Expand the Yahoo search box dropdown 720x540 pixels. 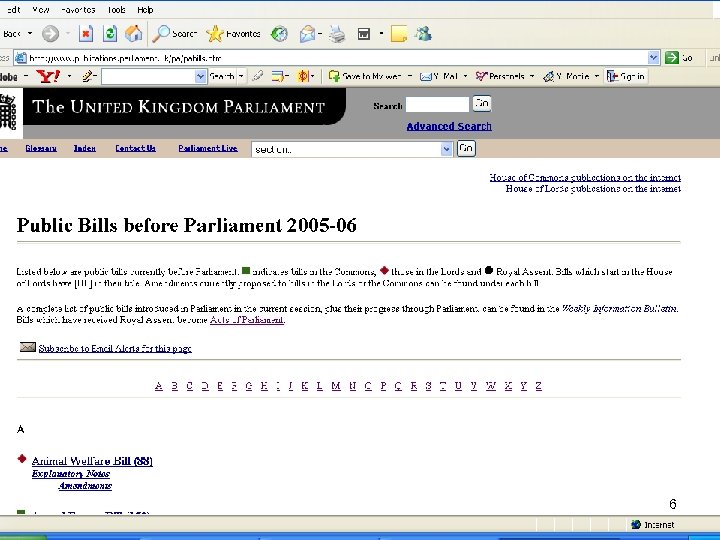click(200, 76)
